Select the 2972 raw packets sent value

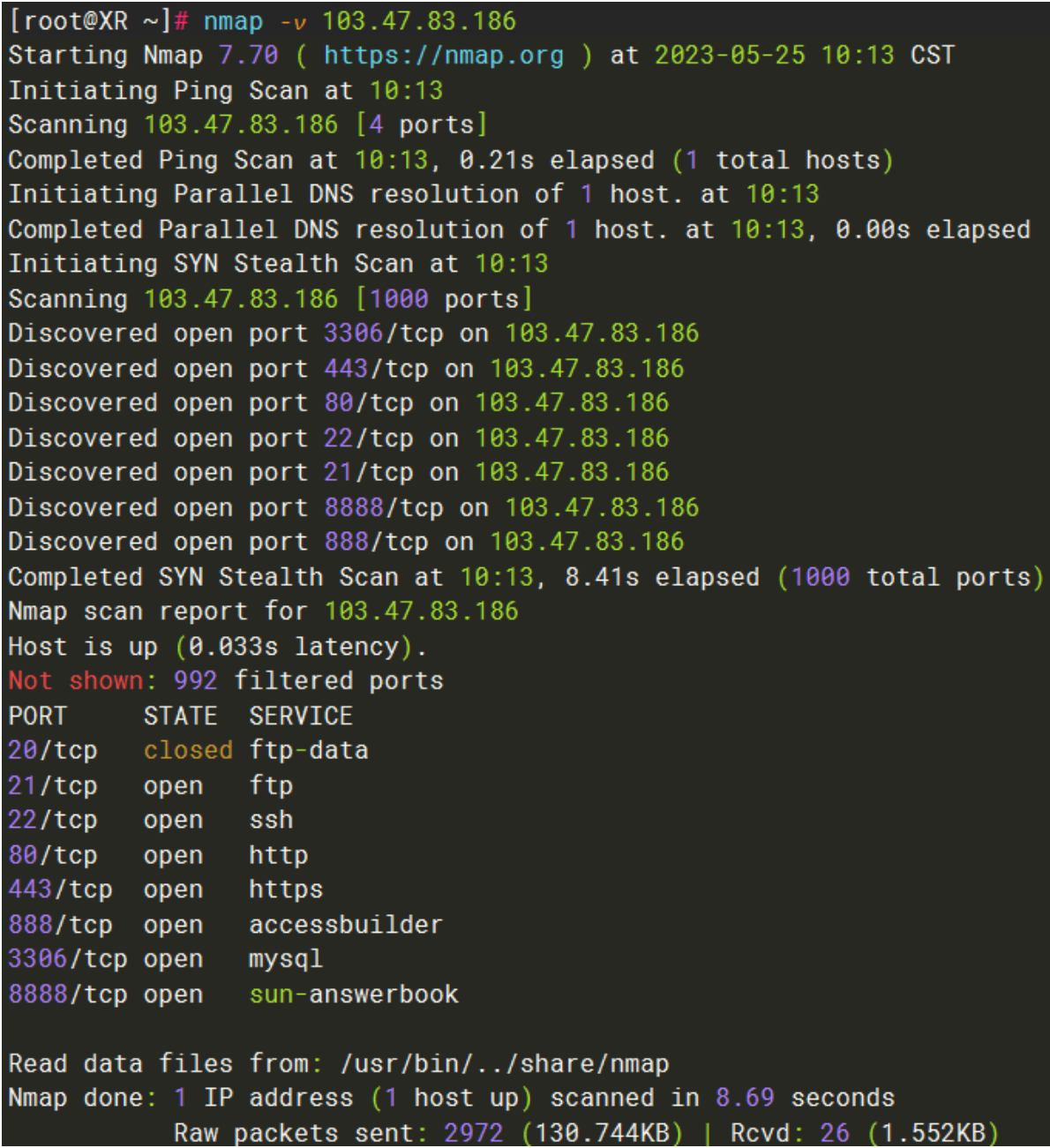tap(474, 1133)
